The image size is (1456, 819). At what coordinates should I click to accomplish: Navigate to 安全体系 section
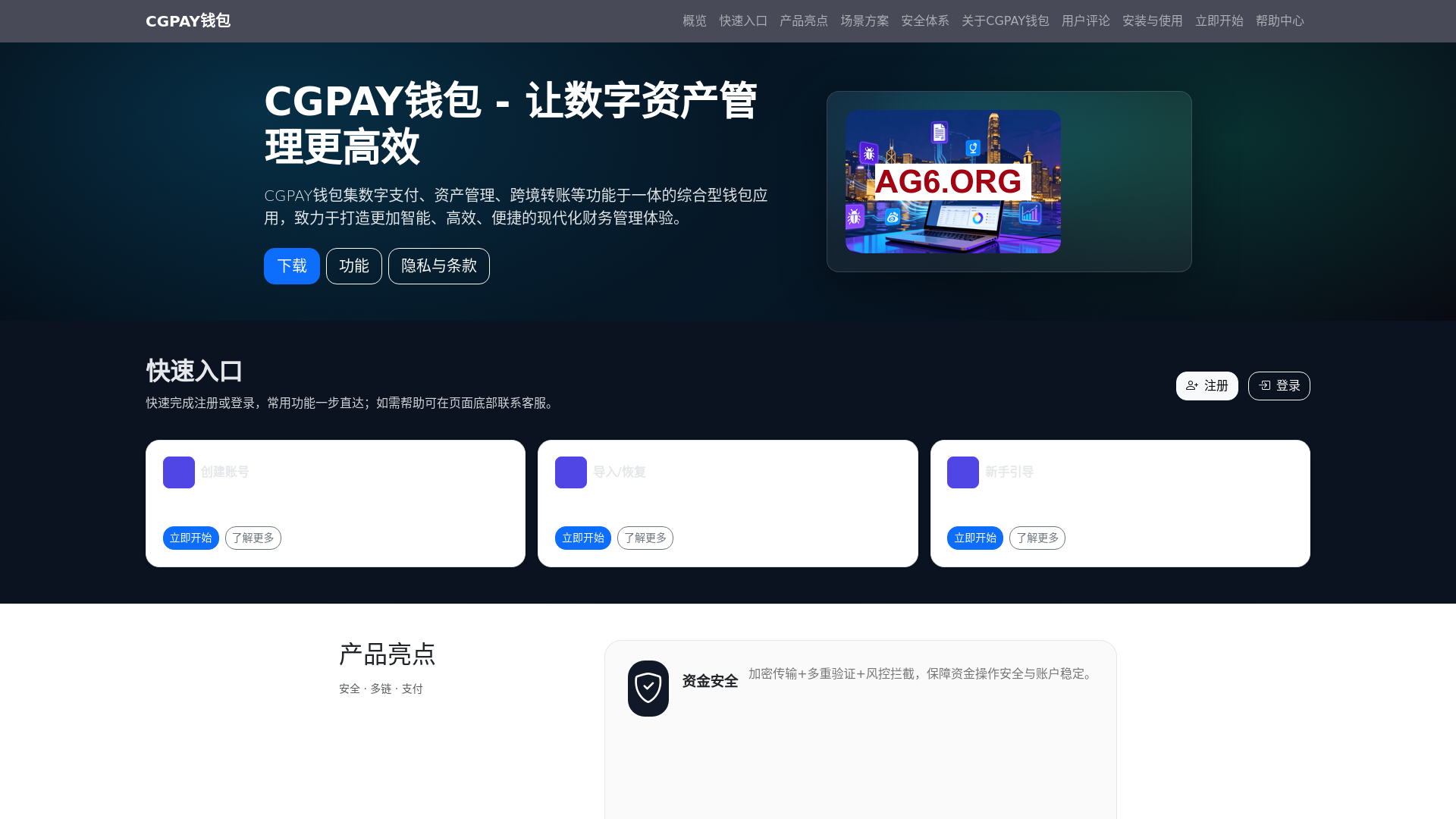click(925, 21)
